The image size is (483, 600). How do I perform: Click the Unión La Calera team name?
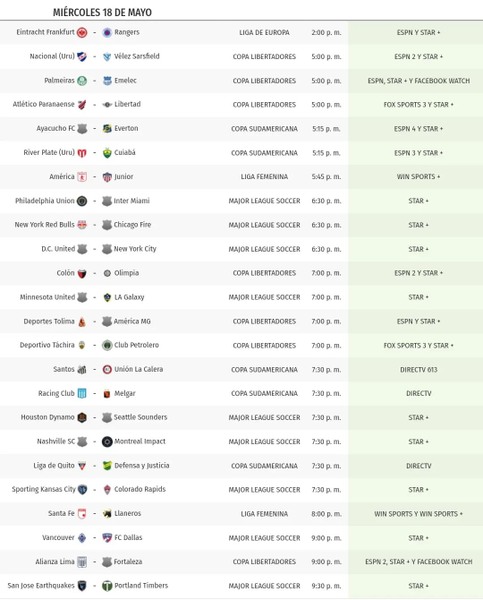click(139, 369)
